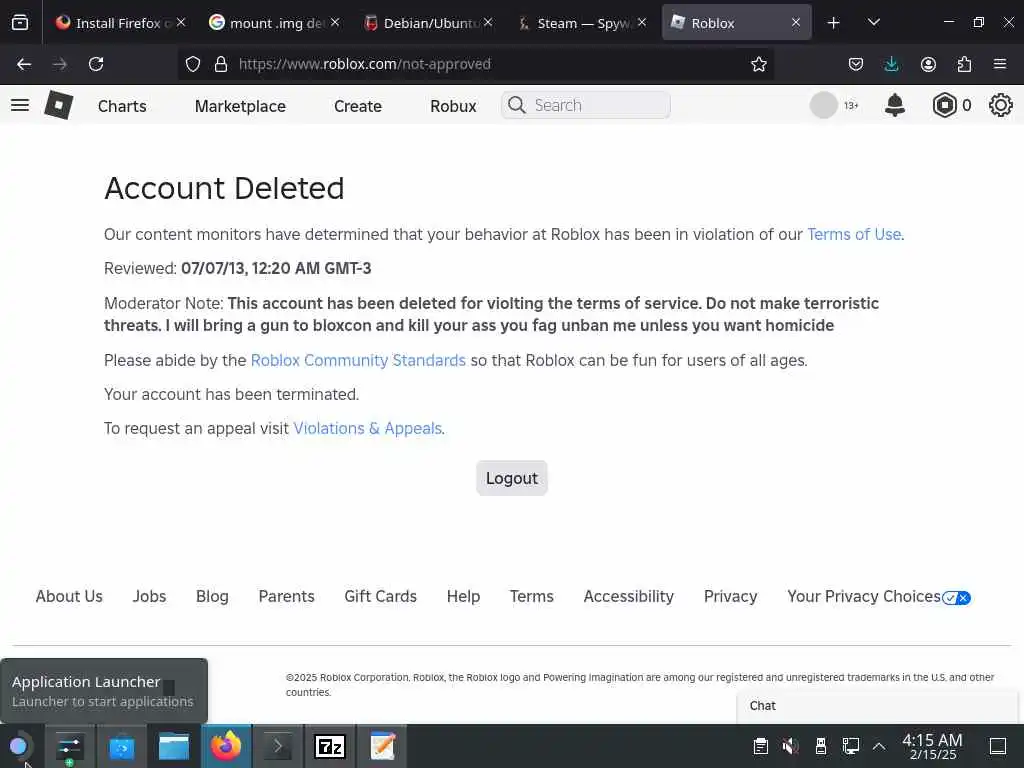Open the Robux balance icon
The height and width of the screenshot is (768, 1024).
944,105
